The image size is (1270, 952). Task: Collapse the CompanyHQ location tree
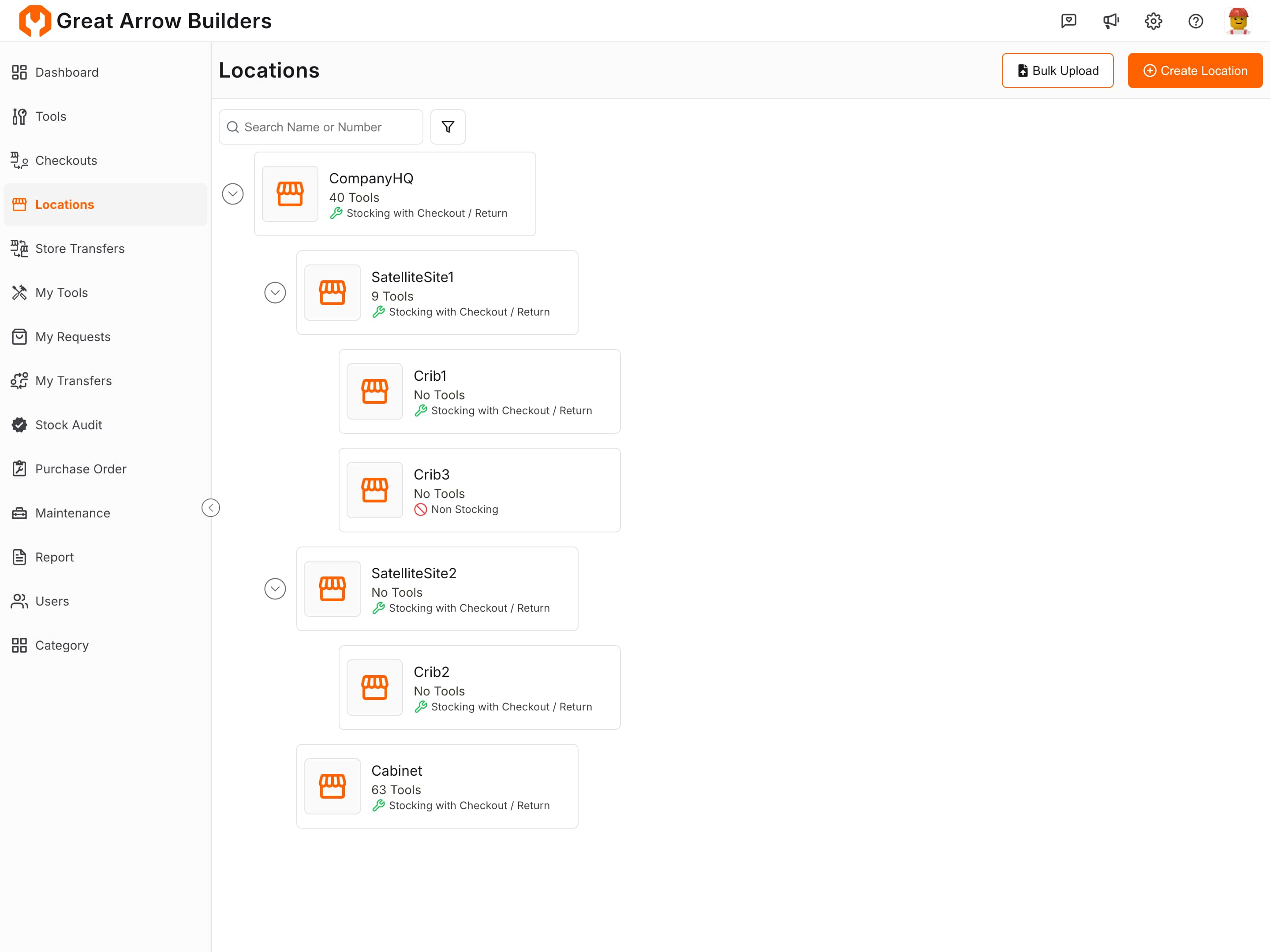click(232, 194)
